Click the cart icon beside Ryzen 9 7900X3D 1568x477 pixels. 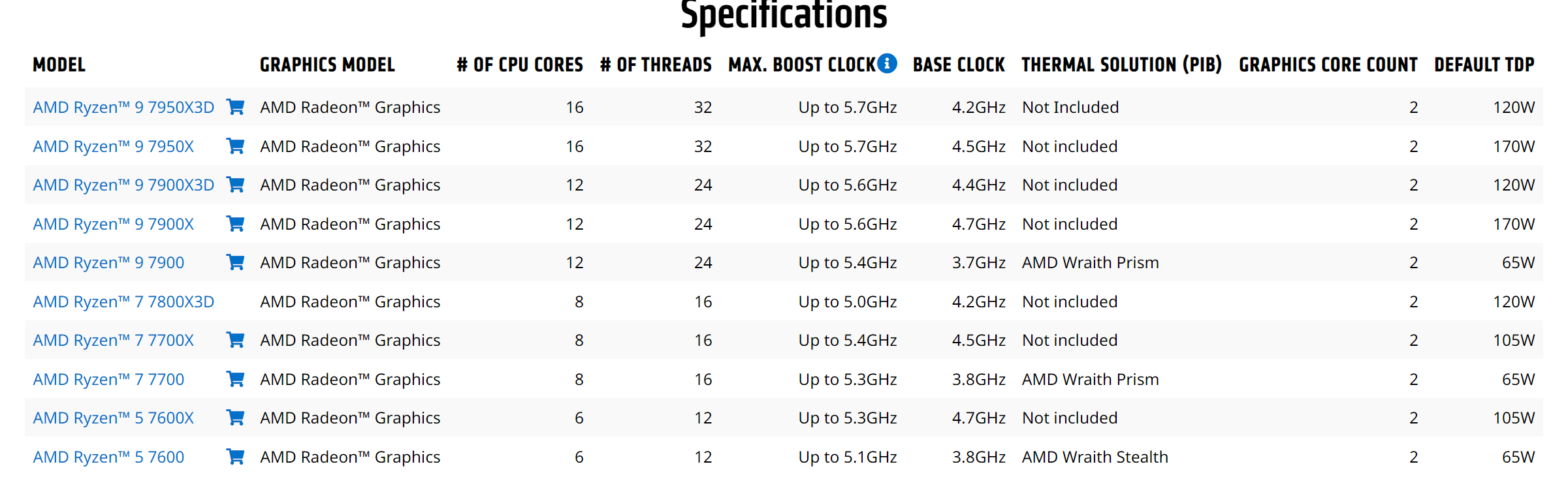point(235,185)
